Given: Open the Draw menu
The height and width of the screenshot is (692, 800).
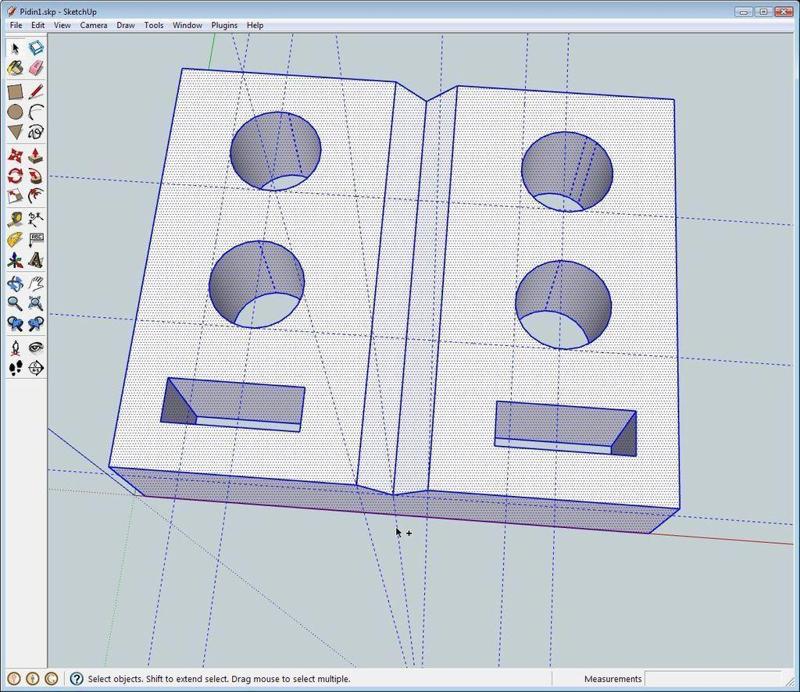Looking at the screenshot, I should coord(125,25).
